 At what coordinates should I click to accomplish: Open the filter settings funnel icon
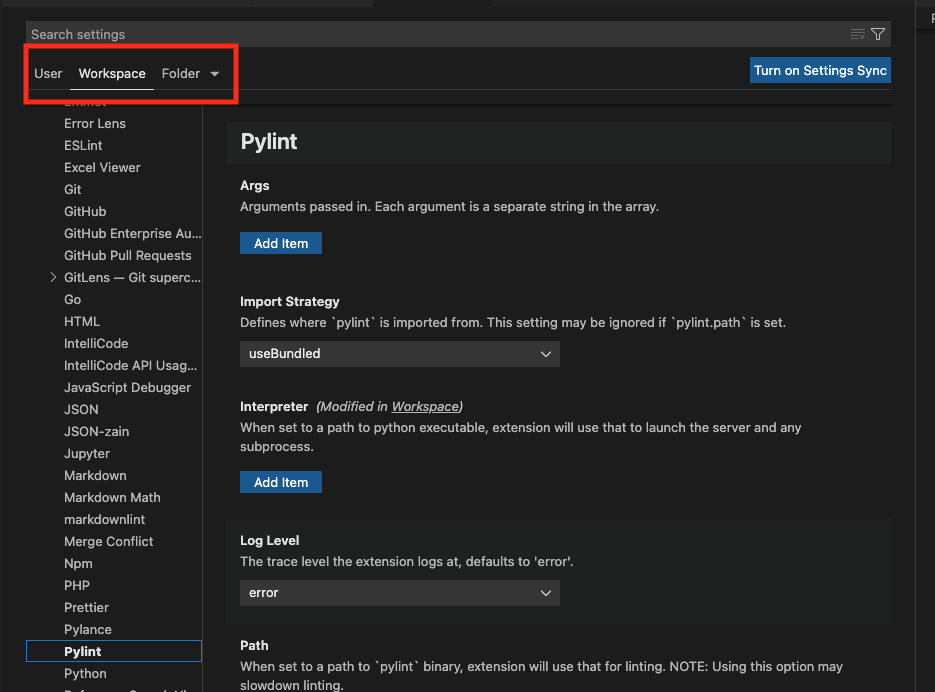coord(878,33)
